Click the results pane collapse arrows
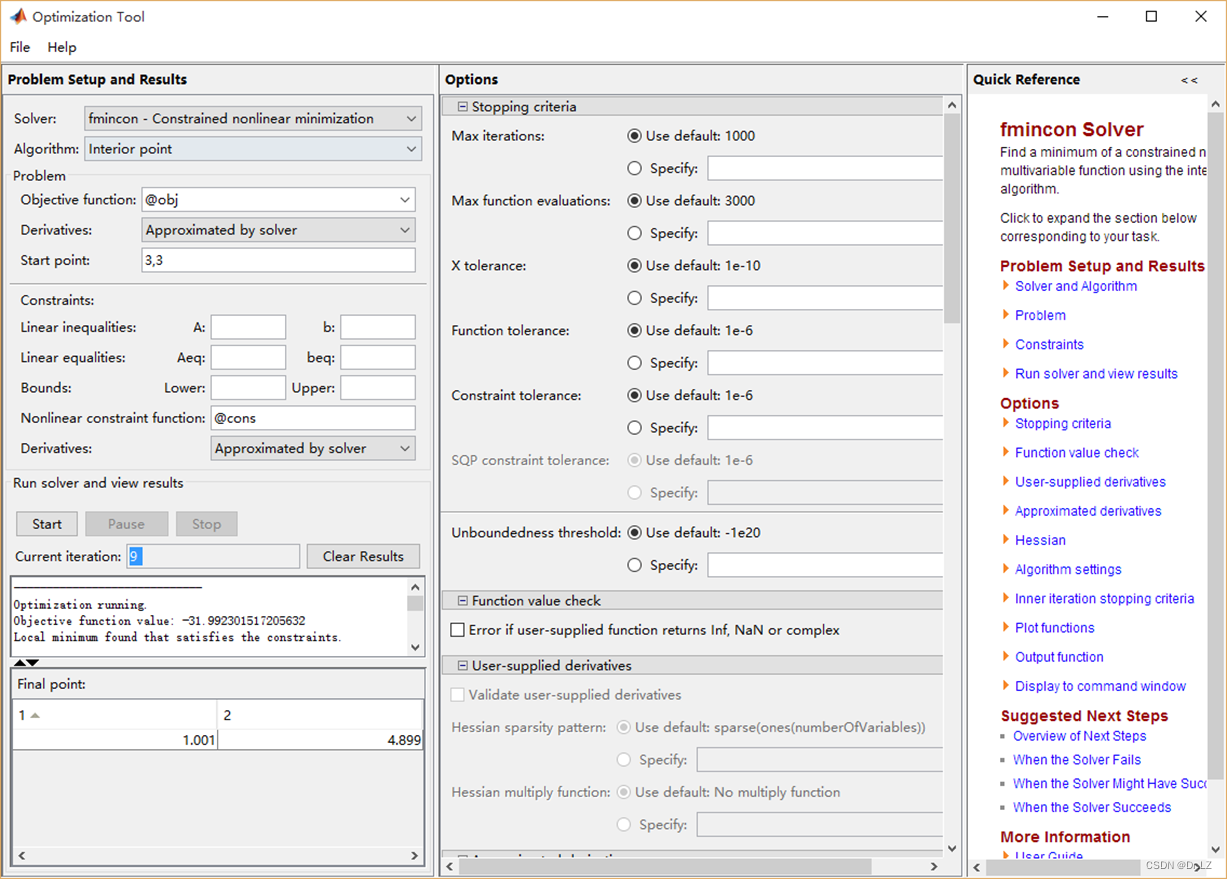The width and height of the screenshot is (1227, 879). coord(26,663)
